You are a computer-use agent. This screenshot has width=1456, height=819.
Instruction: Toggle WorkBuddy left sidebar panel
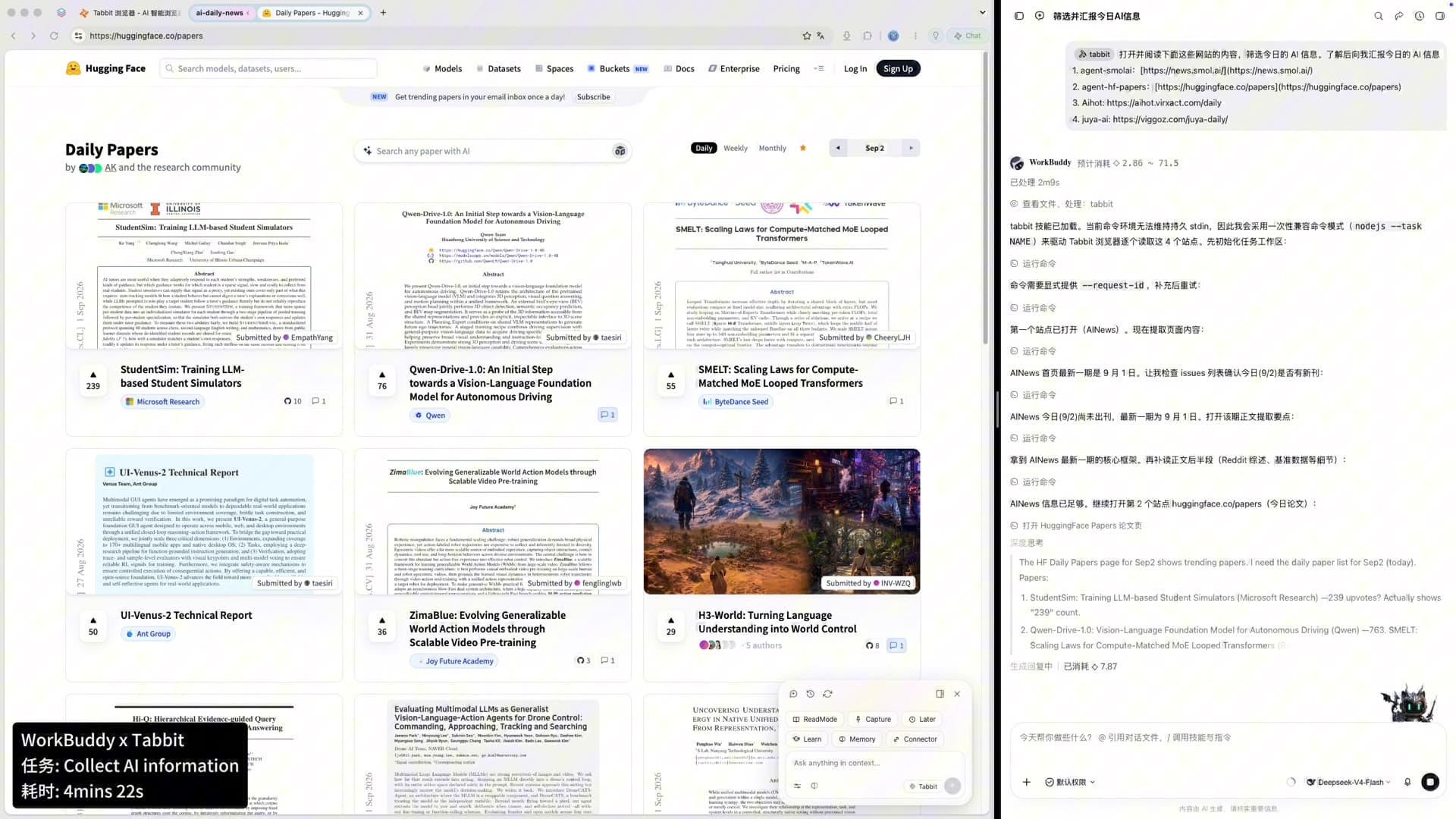pos(1019,16)
